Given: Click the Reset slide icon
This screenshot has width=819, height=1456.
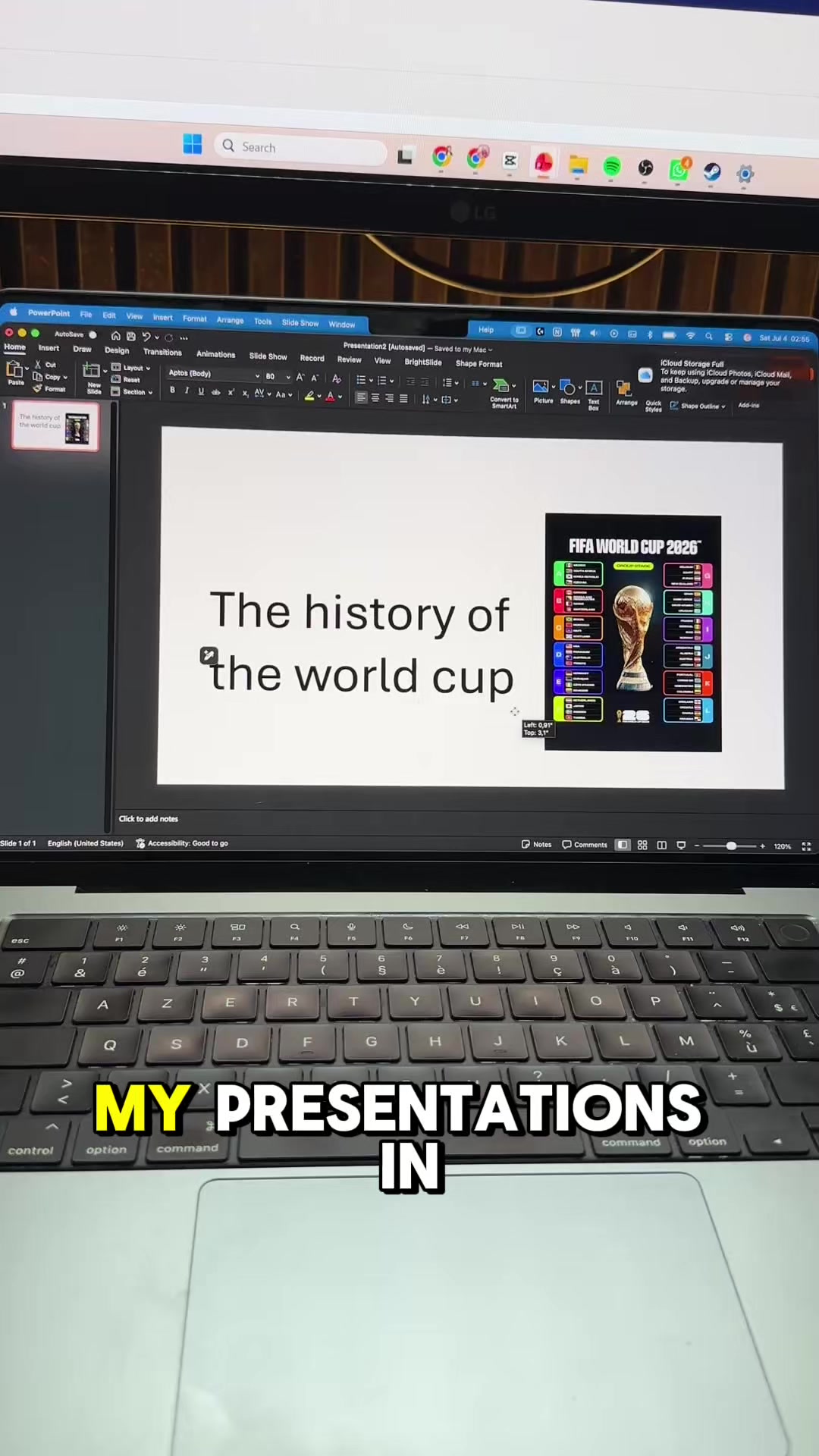Looking at the screenshot, I should tap(116, 379).
